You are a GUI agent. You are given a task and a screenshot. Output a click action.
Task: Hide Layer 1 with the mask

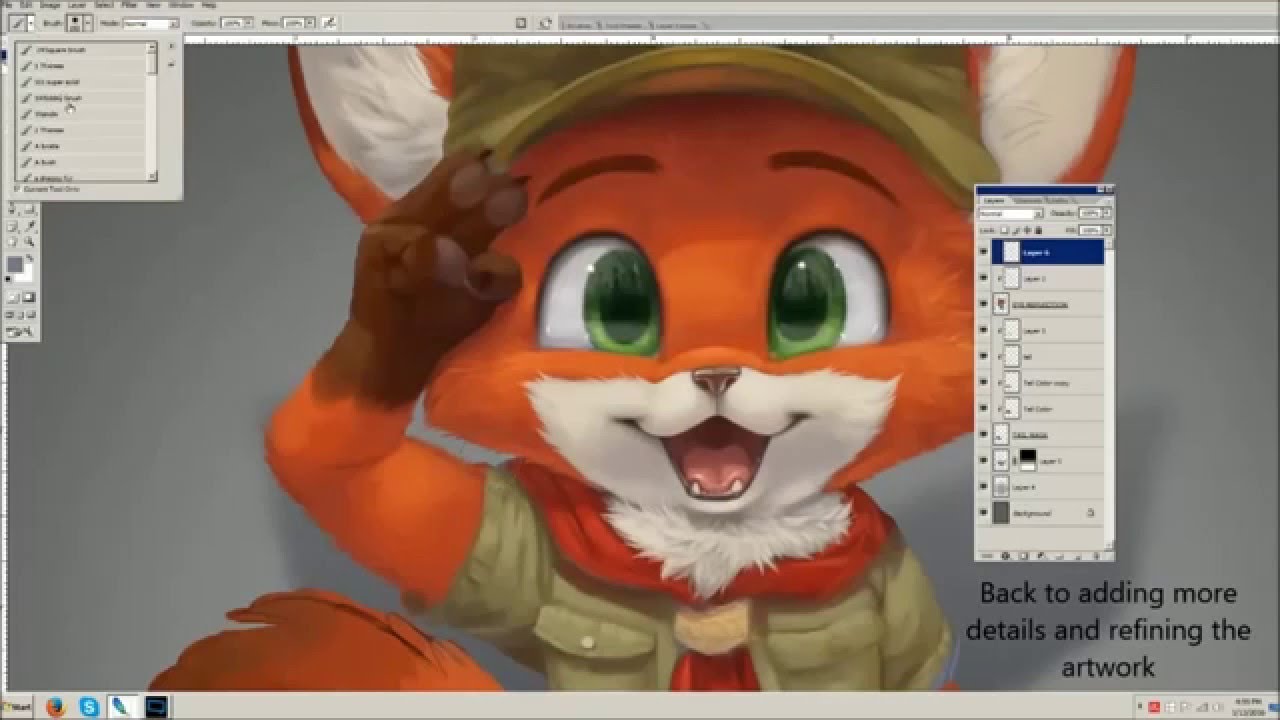pyautogui.click(x=984, y=460)
